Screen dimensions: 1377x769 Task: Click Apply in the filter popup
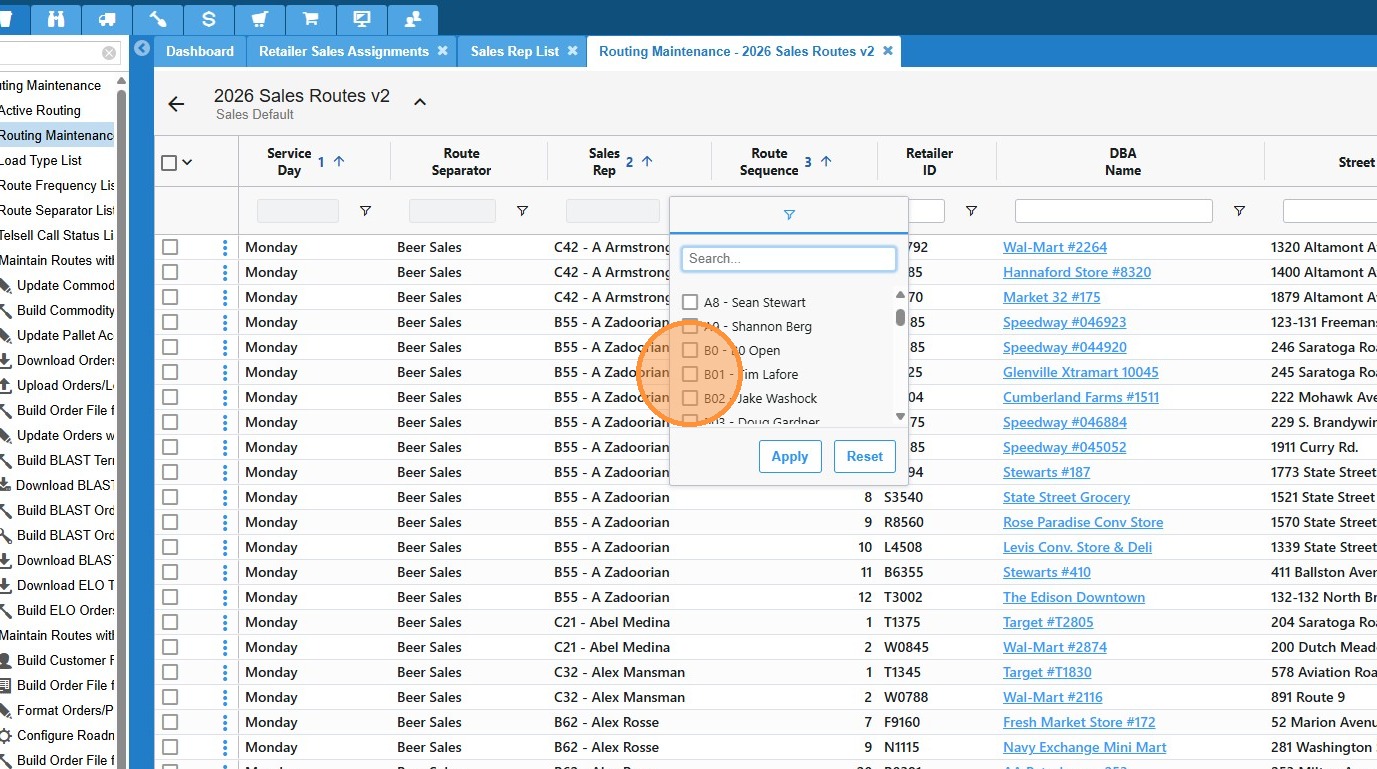pos(789,456)
